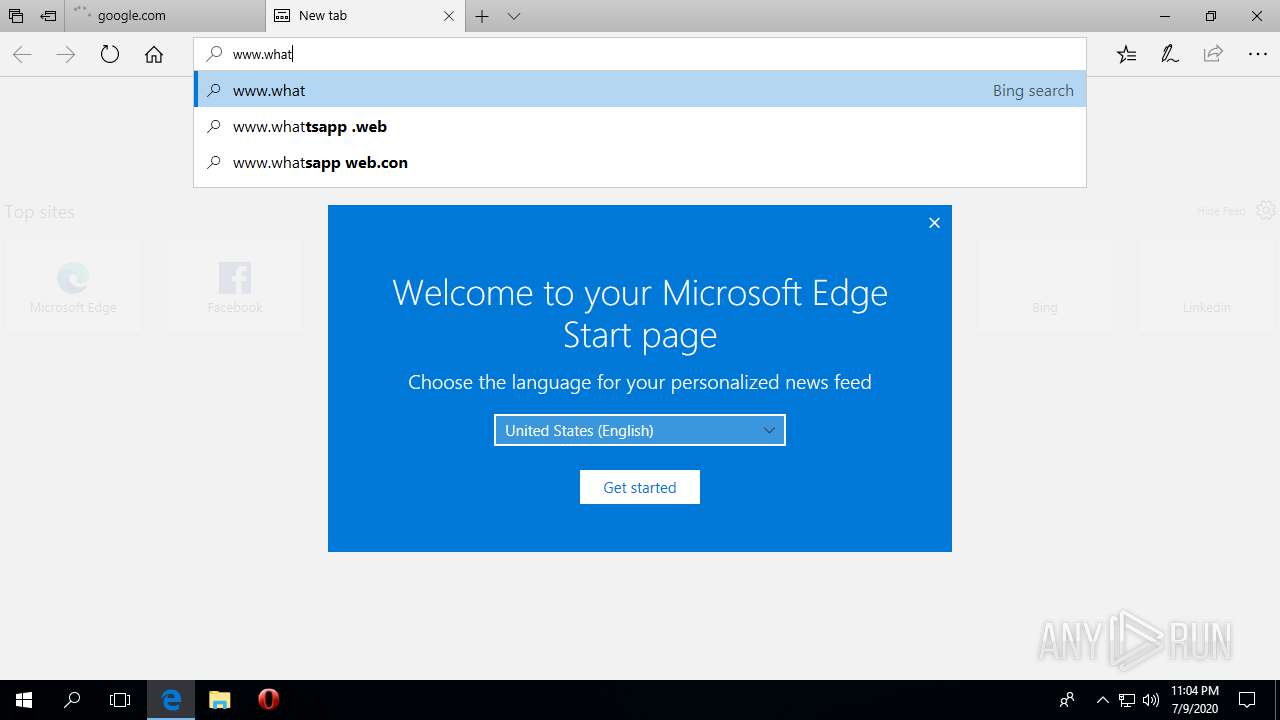The image size is (1280, 720).
Task: Open Task View on the taskbar
Action: pyautogui.click(x=120, y=700)
